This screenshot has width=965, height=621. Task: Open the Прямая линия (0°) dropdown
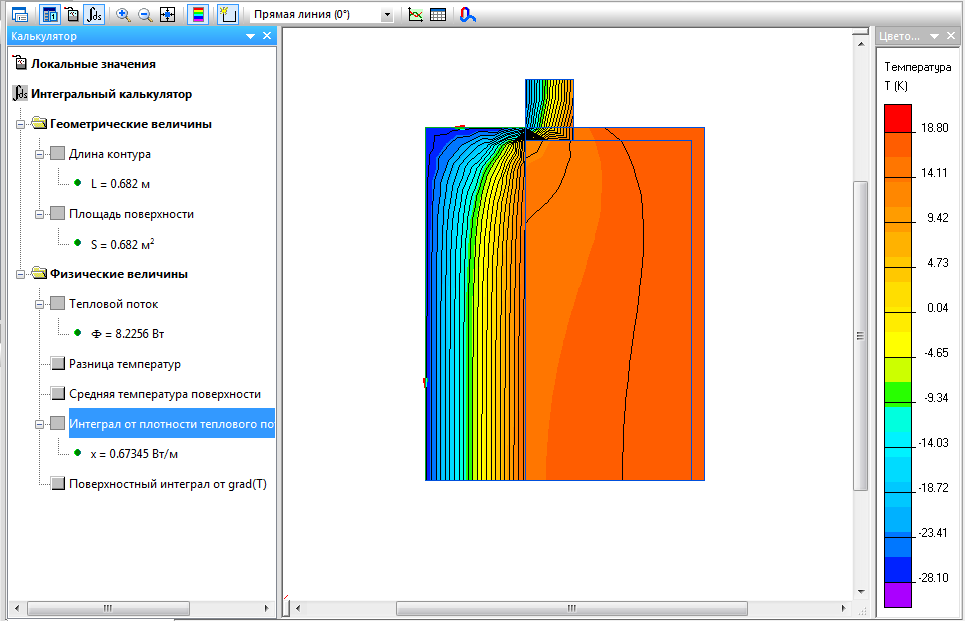(387, 15)
